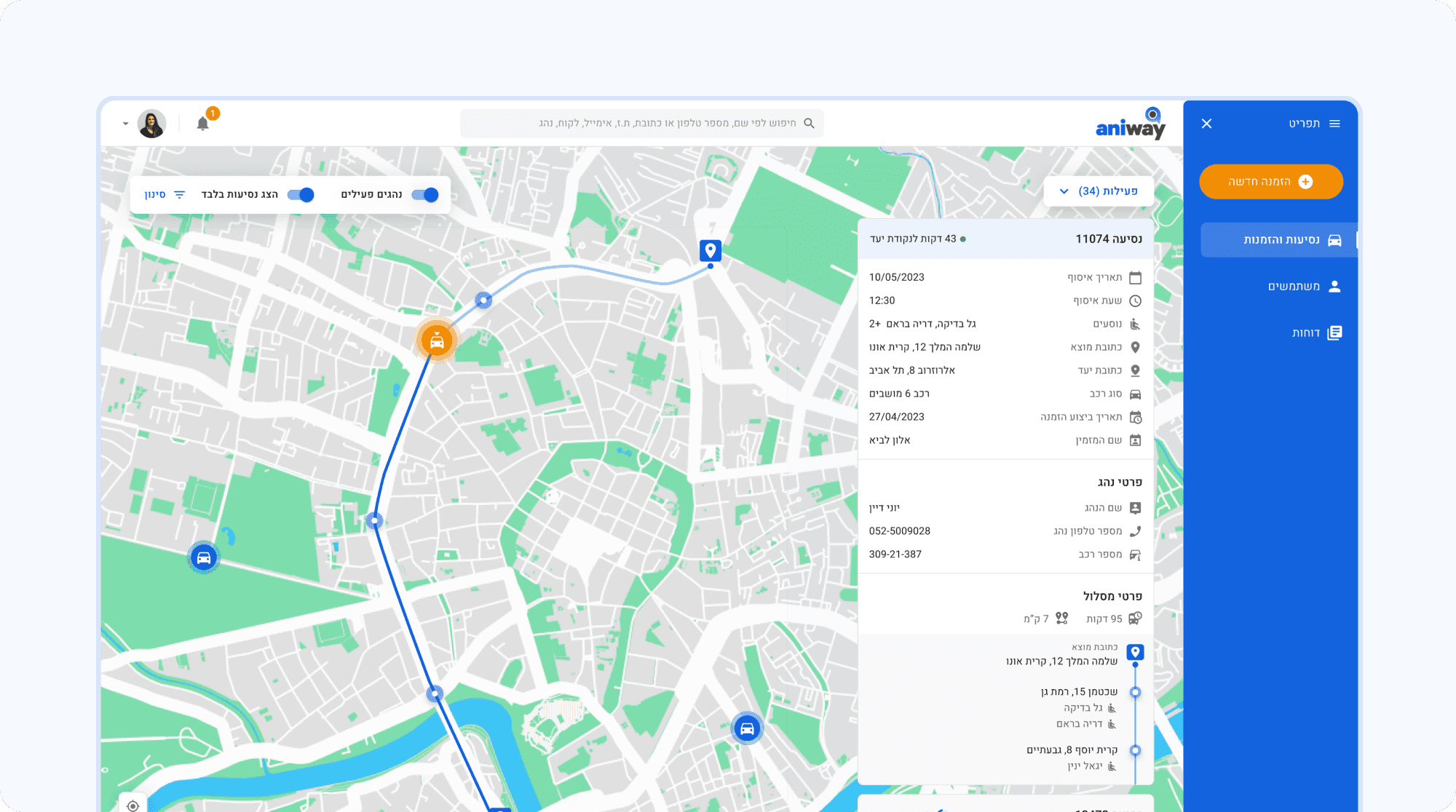Image resolution: width=1456 pixels, height=812 pixels.
Task: Click the pickup time 12:30
Action: click(x=882, y=300)
